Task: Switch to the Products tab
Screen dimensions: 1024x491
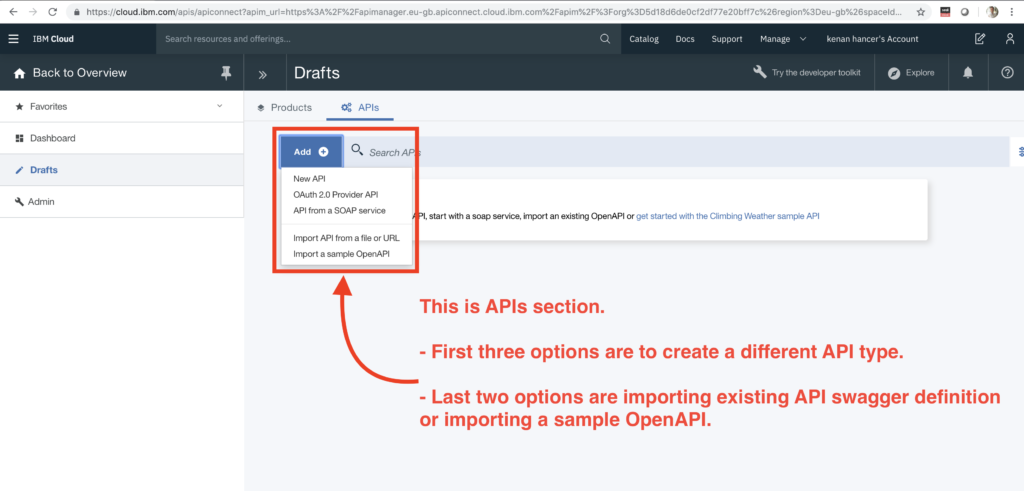Action: [x=285, y=108]
